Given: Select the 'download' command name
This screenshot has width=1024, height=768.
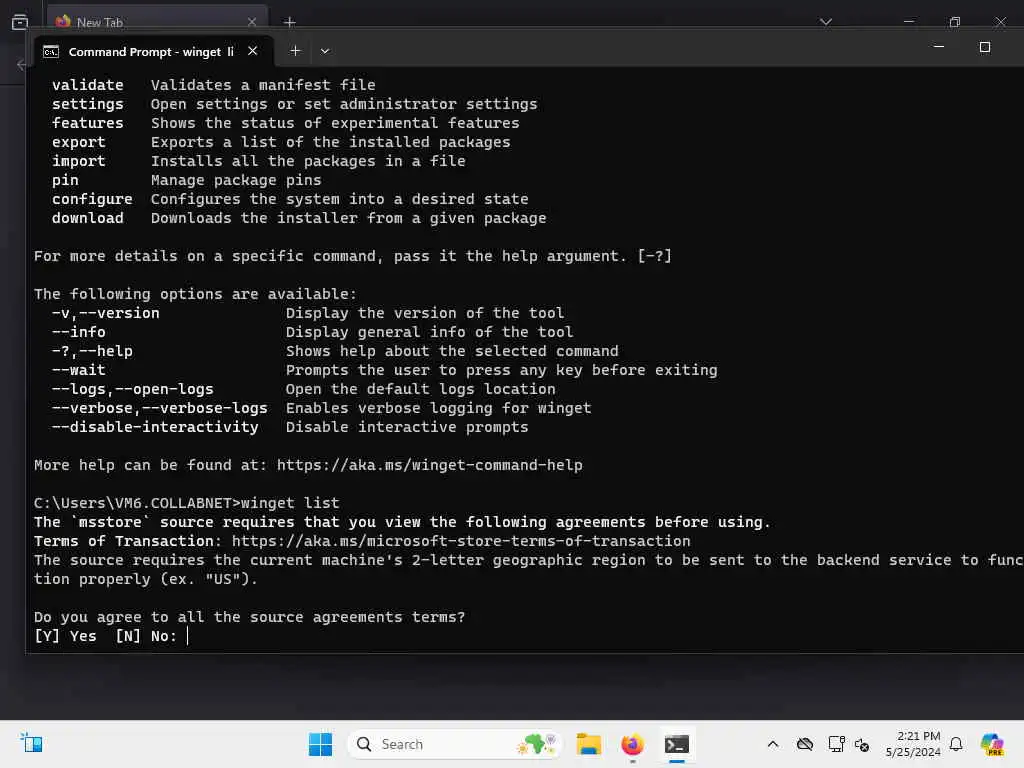Looking at the screenshot, I should pyautogui.click(x=88, y=218).
